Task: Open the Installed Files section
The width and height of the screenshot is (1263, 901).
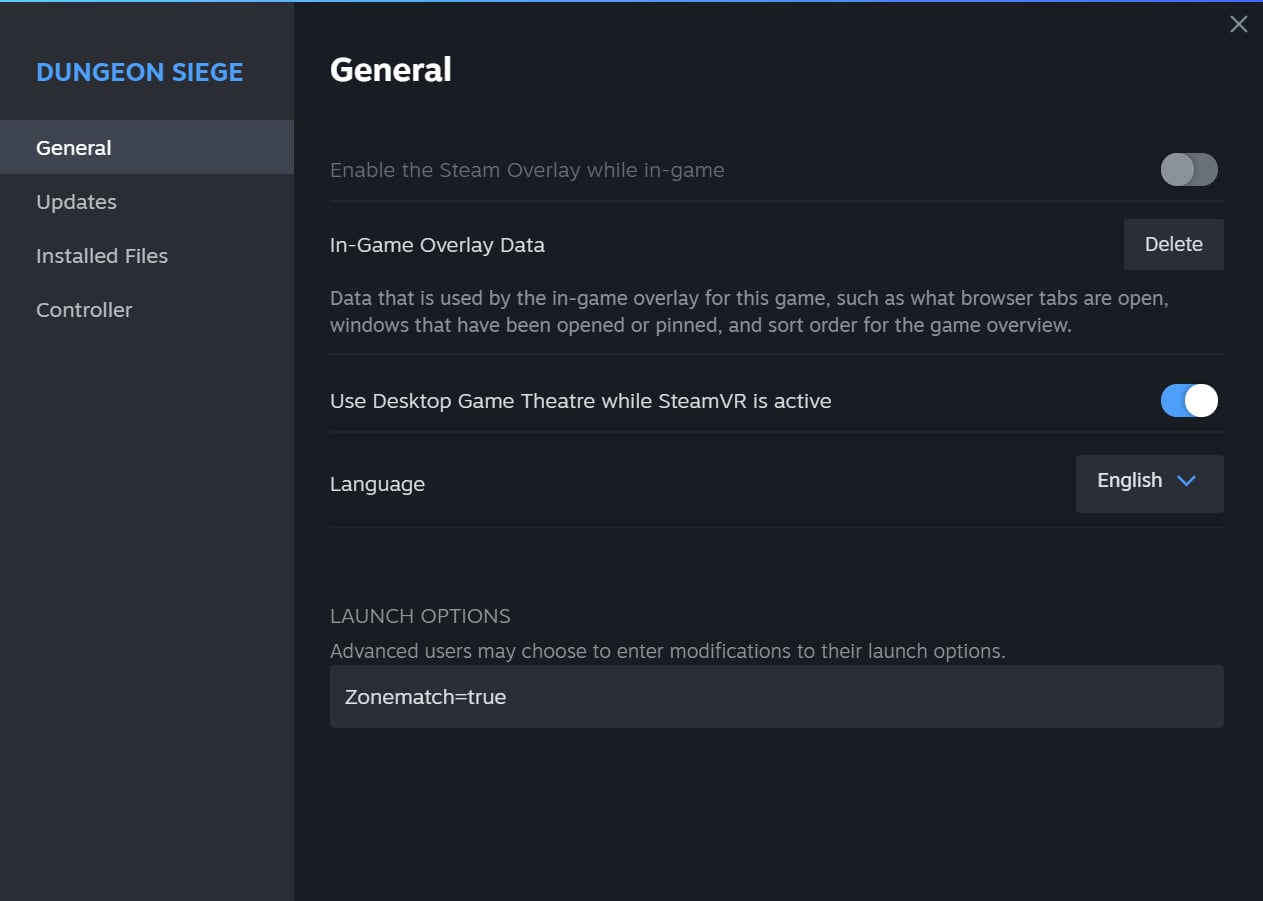Action: pos(102,256)
